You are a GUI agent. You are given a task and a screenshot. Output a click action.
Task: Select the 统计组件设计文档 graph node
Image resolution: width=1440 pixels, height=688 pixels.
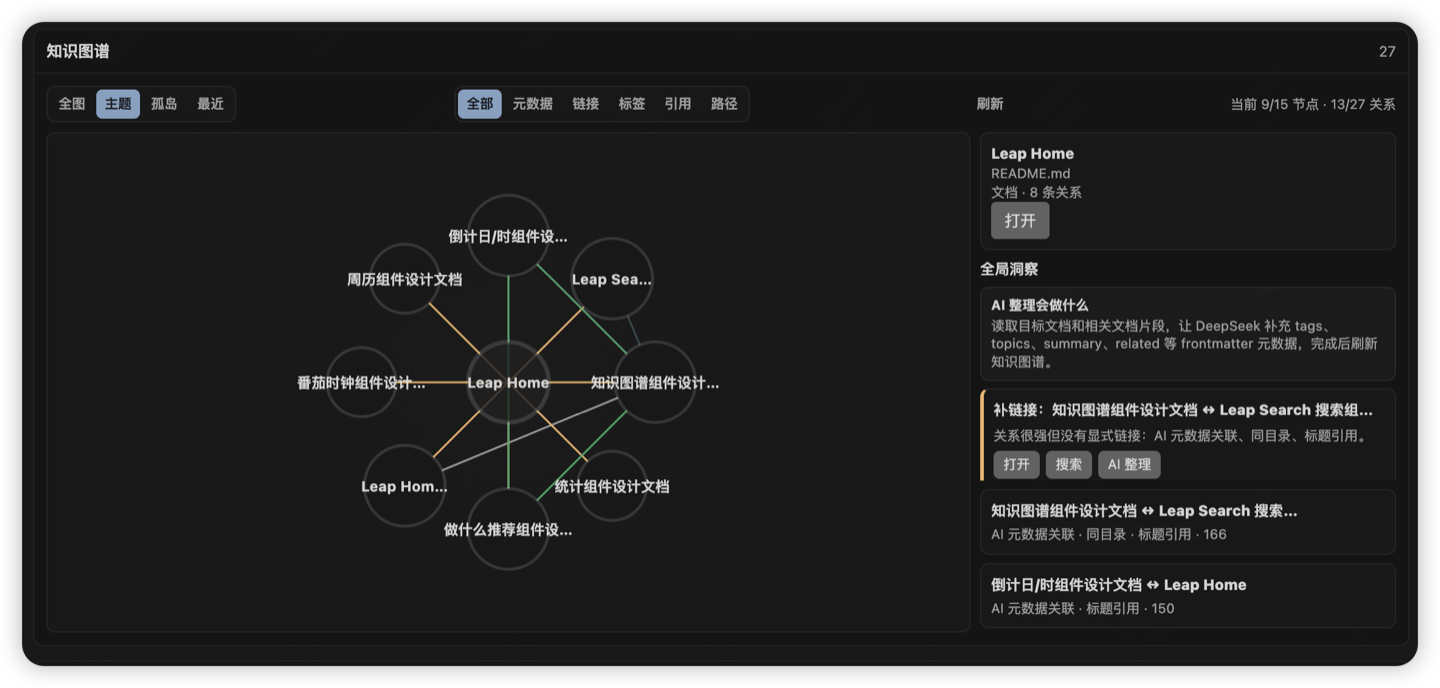pos(612,486)
